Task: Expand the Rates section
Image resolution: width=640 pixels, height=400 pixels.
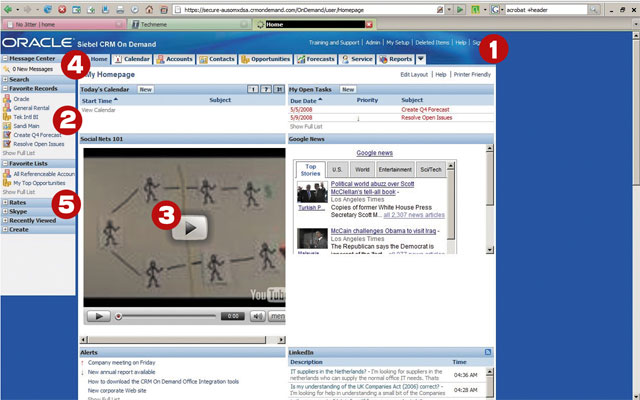Action: click(5, 202)
